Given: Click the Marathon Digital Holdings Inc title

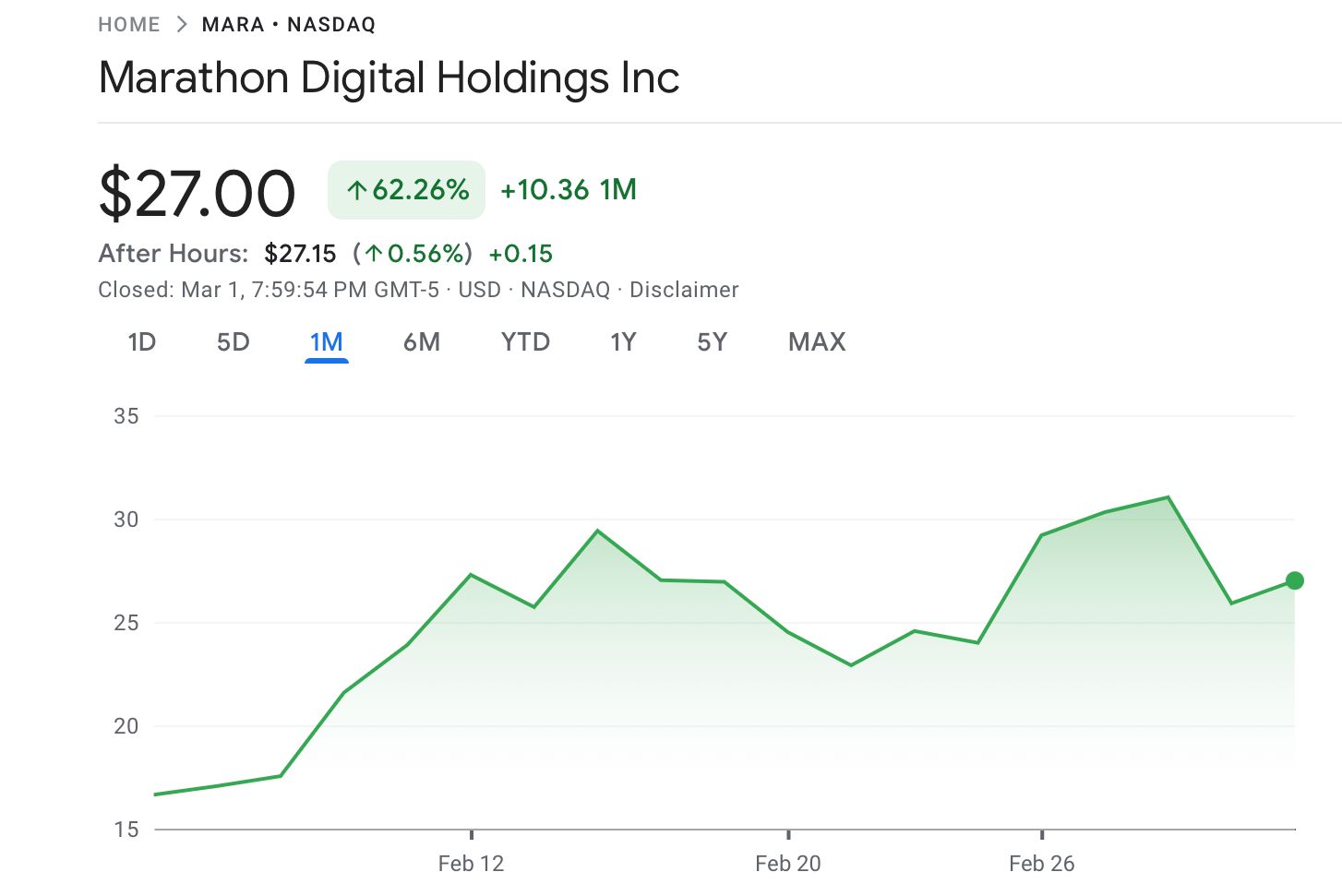Looking at the screenshot, I should point(389,78).
